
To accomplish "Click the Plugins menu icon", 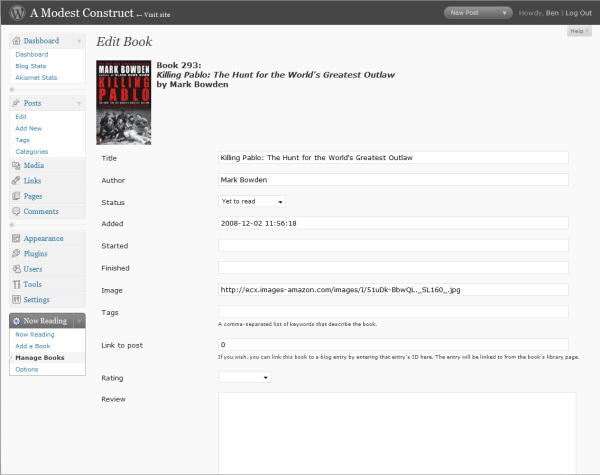I will [x=17, y=254].
